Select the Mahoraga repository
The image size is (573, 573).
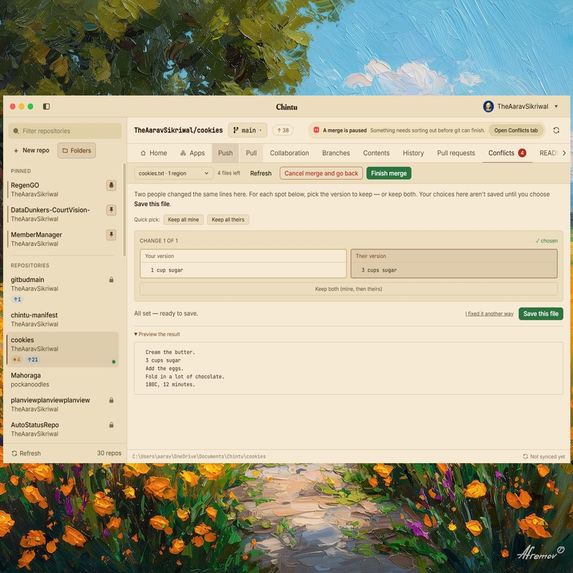coord(62,380)
